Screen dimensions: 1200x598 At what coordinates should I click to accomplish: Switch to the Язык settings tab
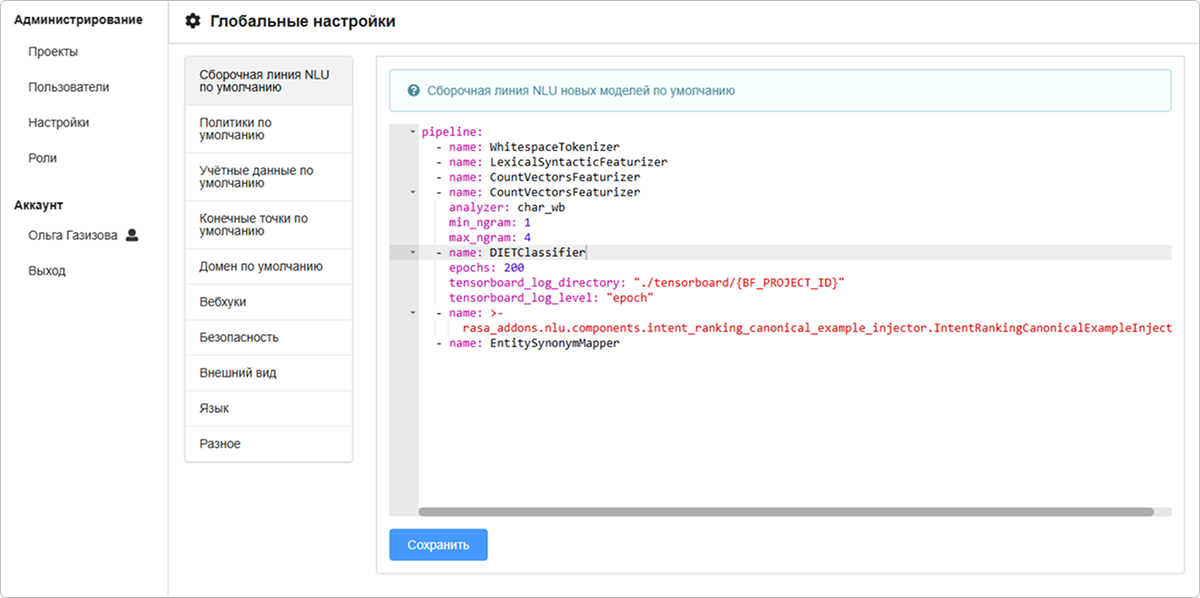pyautogui.click(x=269, y=409)
